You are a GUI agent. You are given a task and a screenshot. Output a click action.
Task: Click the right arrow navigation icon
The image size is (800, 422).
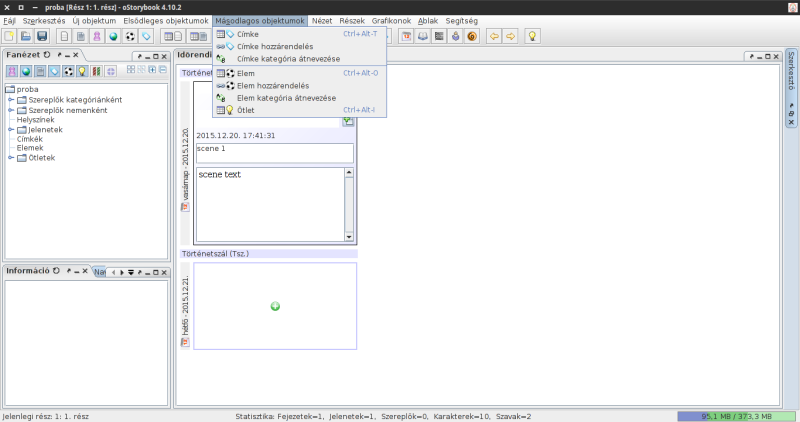tap(510, 36)
